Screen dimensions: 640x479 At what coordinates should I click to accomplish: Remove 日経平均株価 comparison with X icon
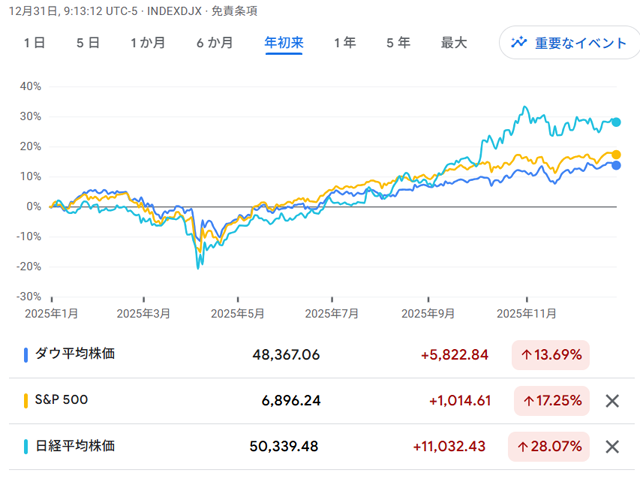coord(612,446)
